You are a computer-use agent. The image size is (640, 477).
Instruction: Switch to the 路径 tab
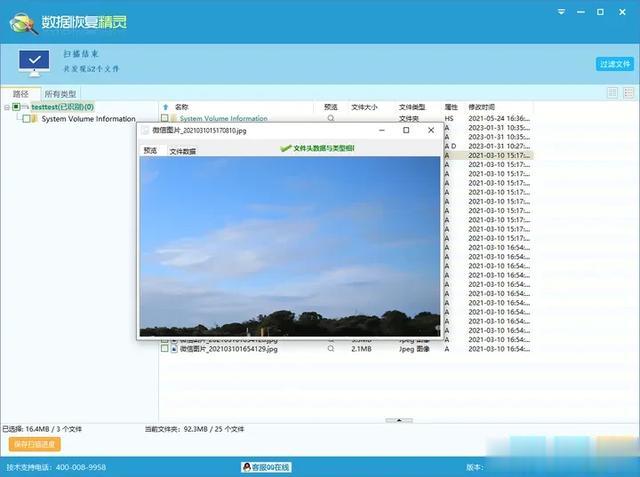click(20, 94)
